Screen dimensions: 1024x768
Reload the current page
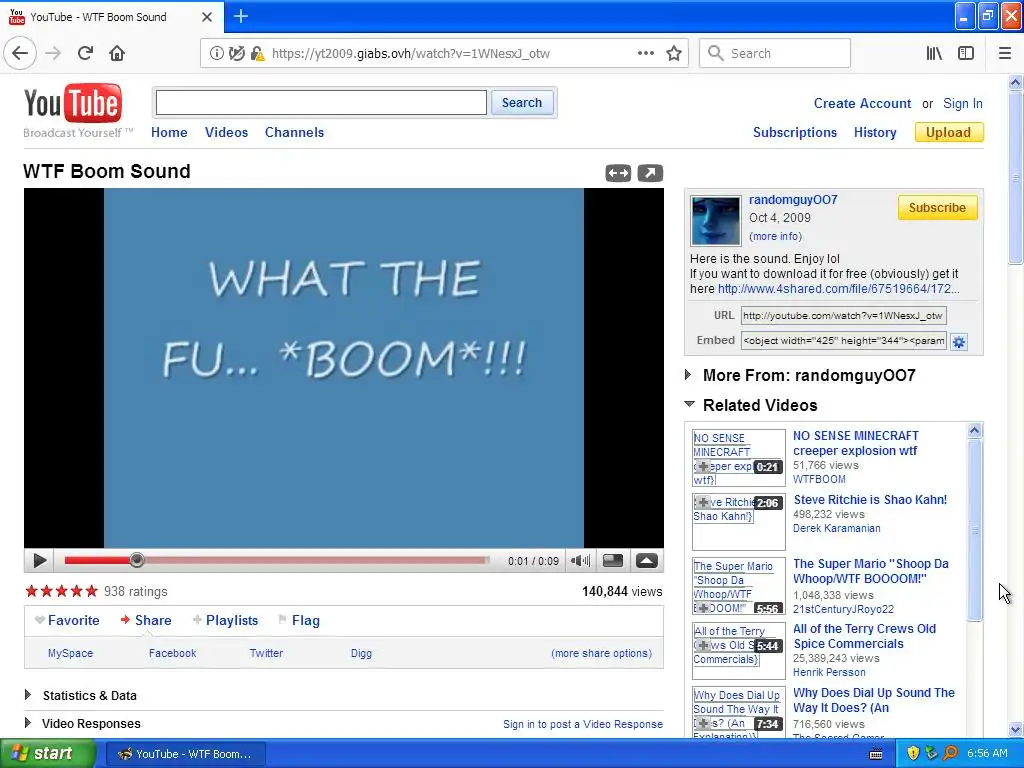[x=85, y=53]
